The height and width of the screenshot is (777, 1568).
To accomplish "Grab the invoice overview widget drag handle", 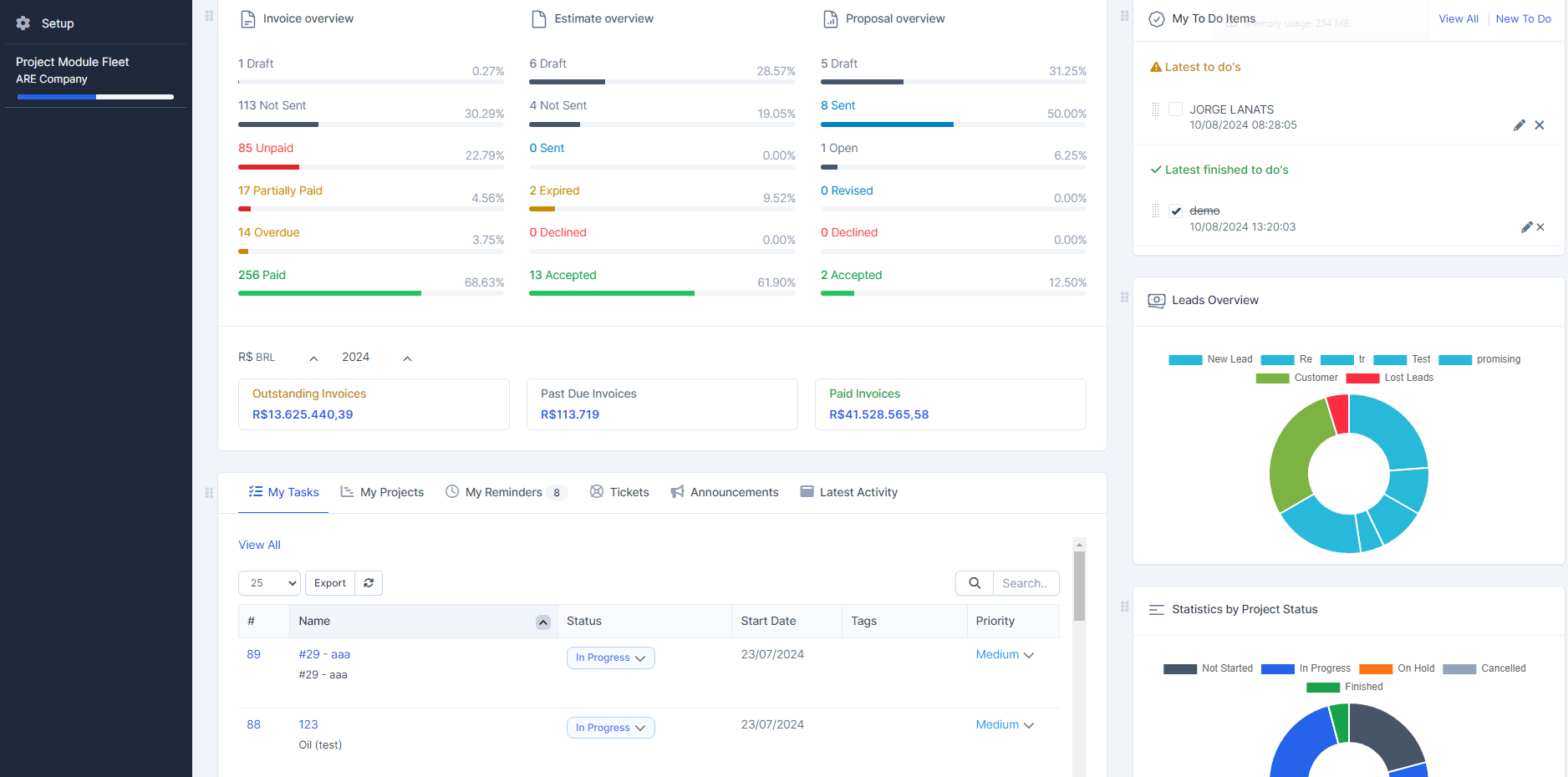I will click(209, 16).
